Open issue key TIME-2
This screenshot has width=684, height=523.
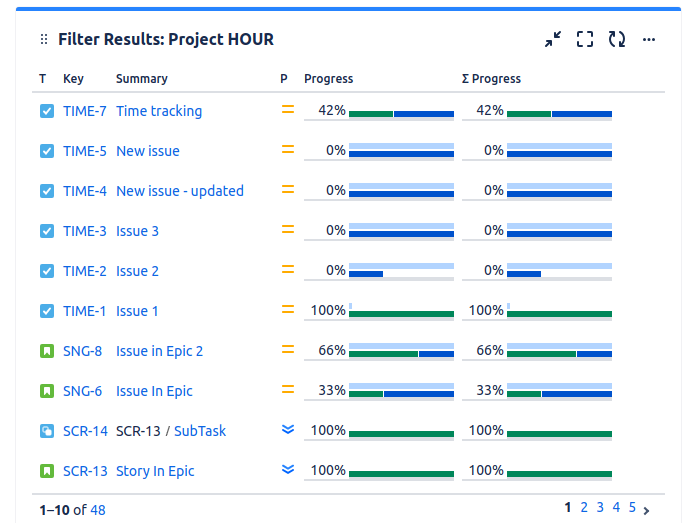(85, 271)
